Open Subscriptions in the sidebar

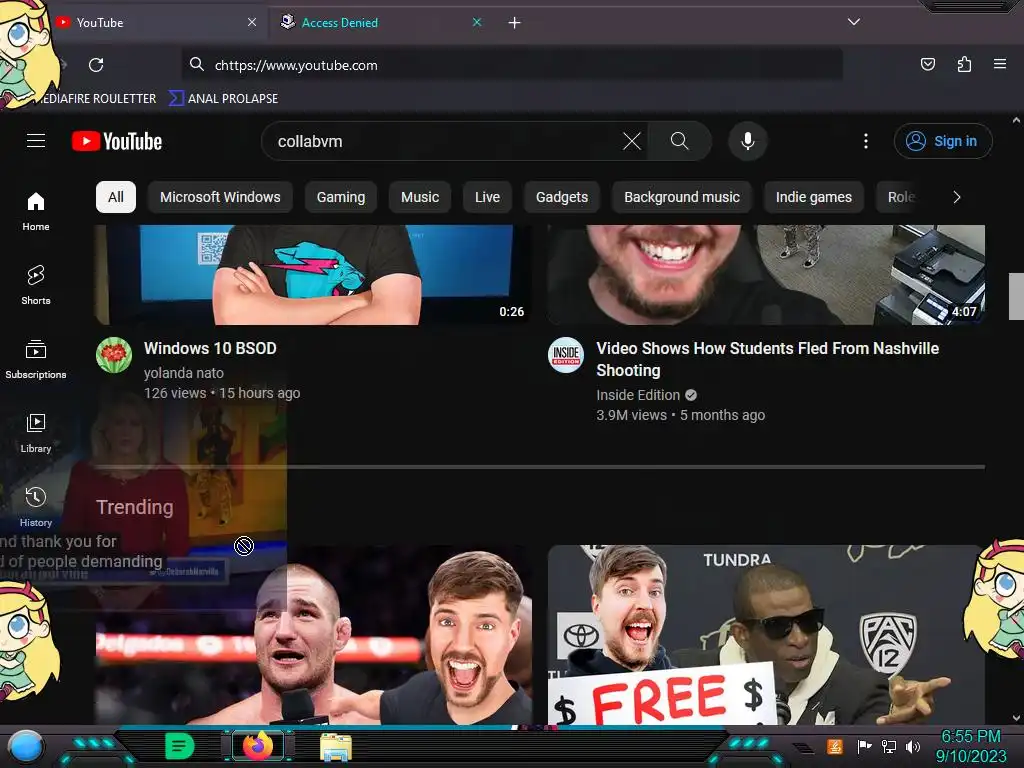tap(36, 359)
